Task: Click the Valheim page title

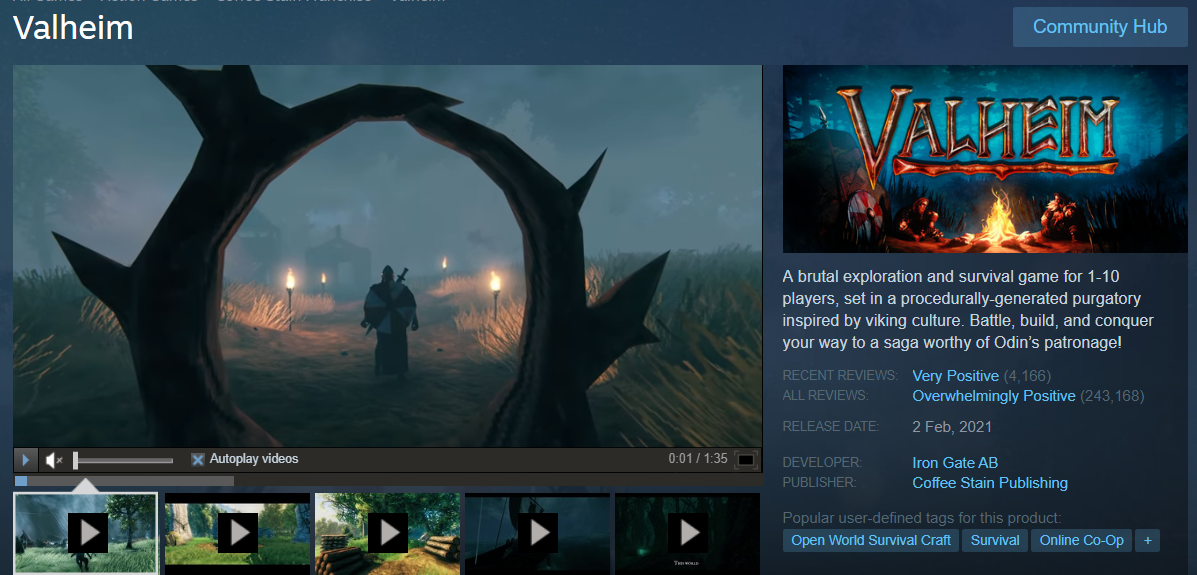Action: [73, 28]
